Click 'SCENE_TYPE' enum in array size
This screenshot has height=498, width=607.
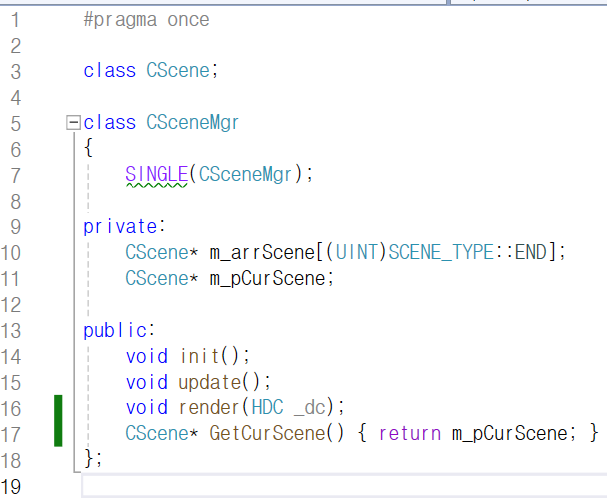click(x=441, y=252)
